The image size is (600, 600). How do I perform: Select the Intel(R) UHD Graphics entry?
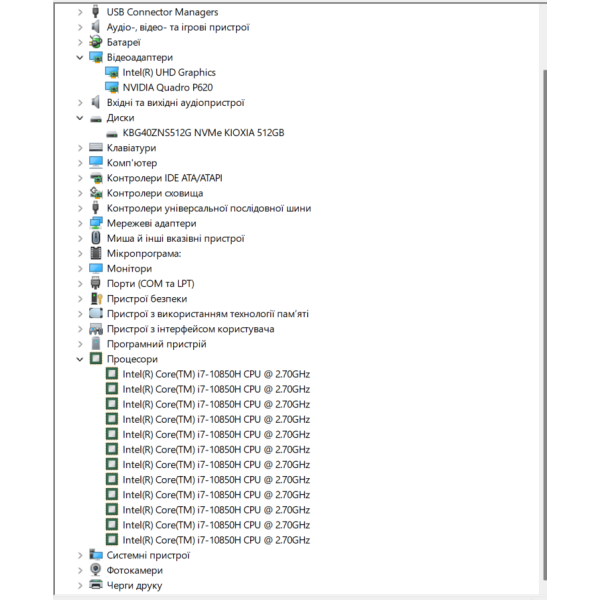pos(169,72)
